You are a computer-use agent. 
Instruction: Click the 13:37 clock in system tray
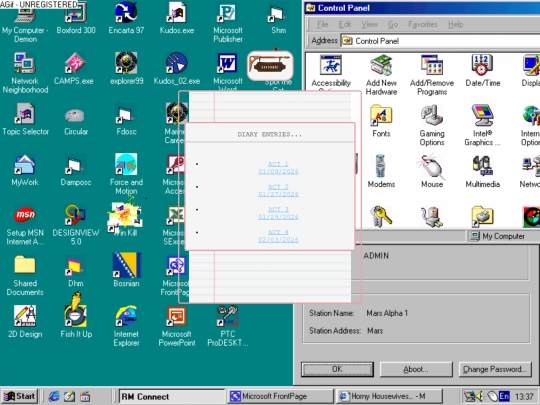(x=524, y=397)
